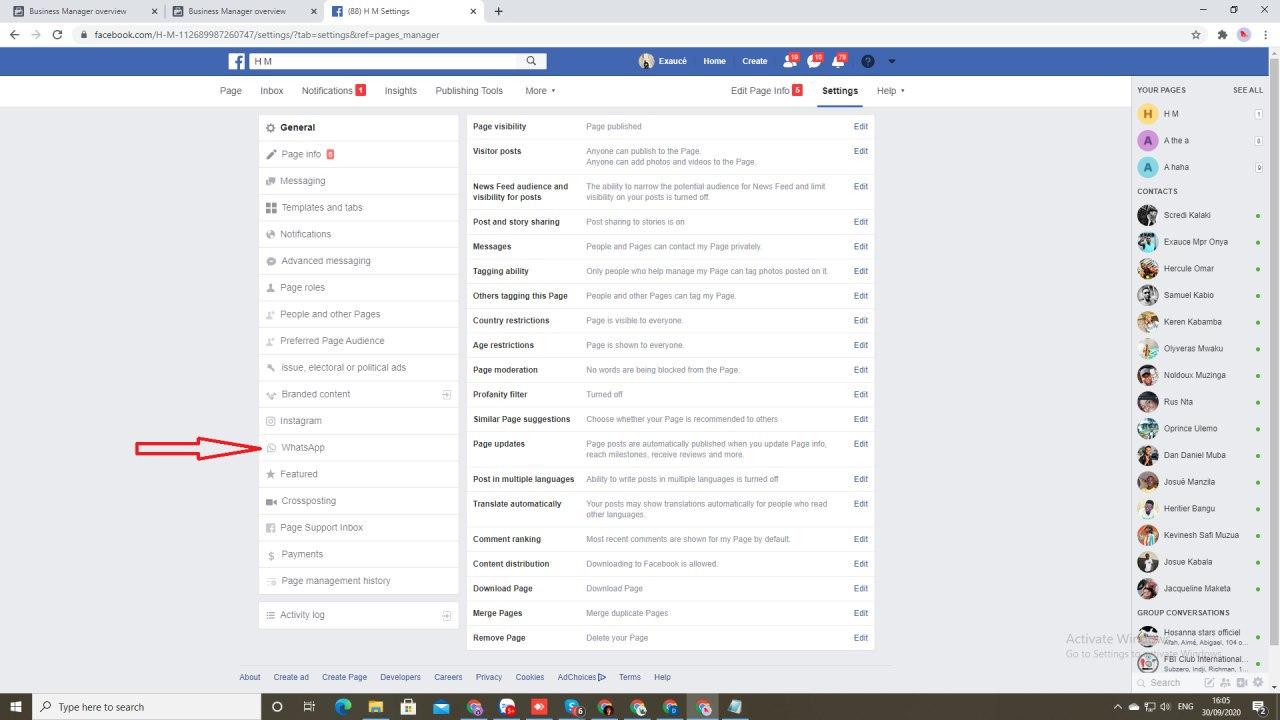The height and width of the screenshot is (720, 1280).
Task: Open Messenger icon in top bar
Action: [814, 61]
